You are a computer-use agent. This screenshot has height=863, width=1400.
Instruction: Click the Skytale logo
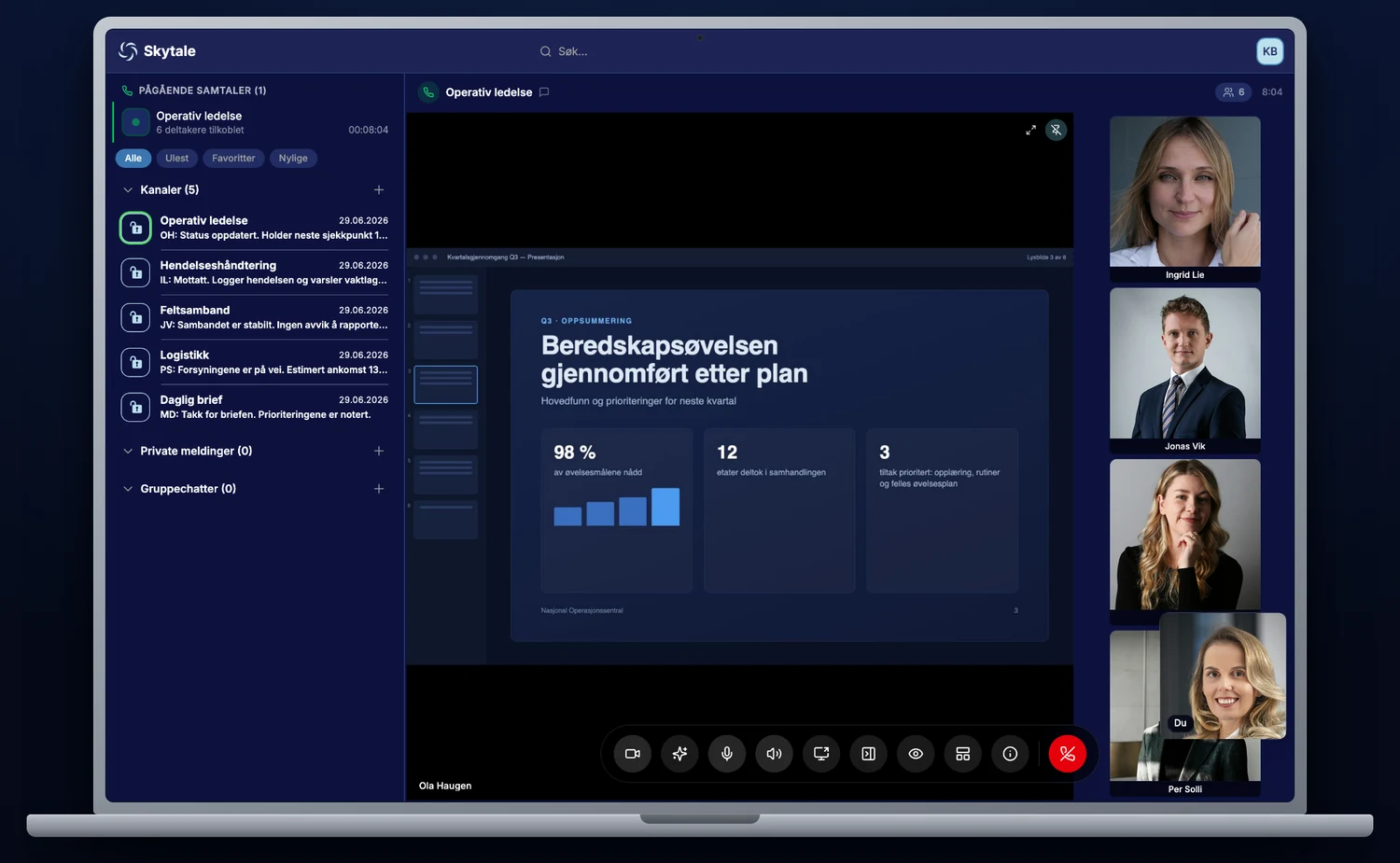click(x=157, y=51)
